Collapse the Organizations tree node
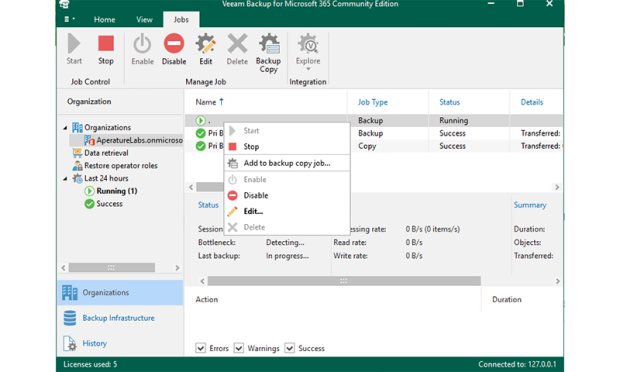The image size is (620, 372). pos(65,128)
